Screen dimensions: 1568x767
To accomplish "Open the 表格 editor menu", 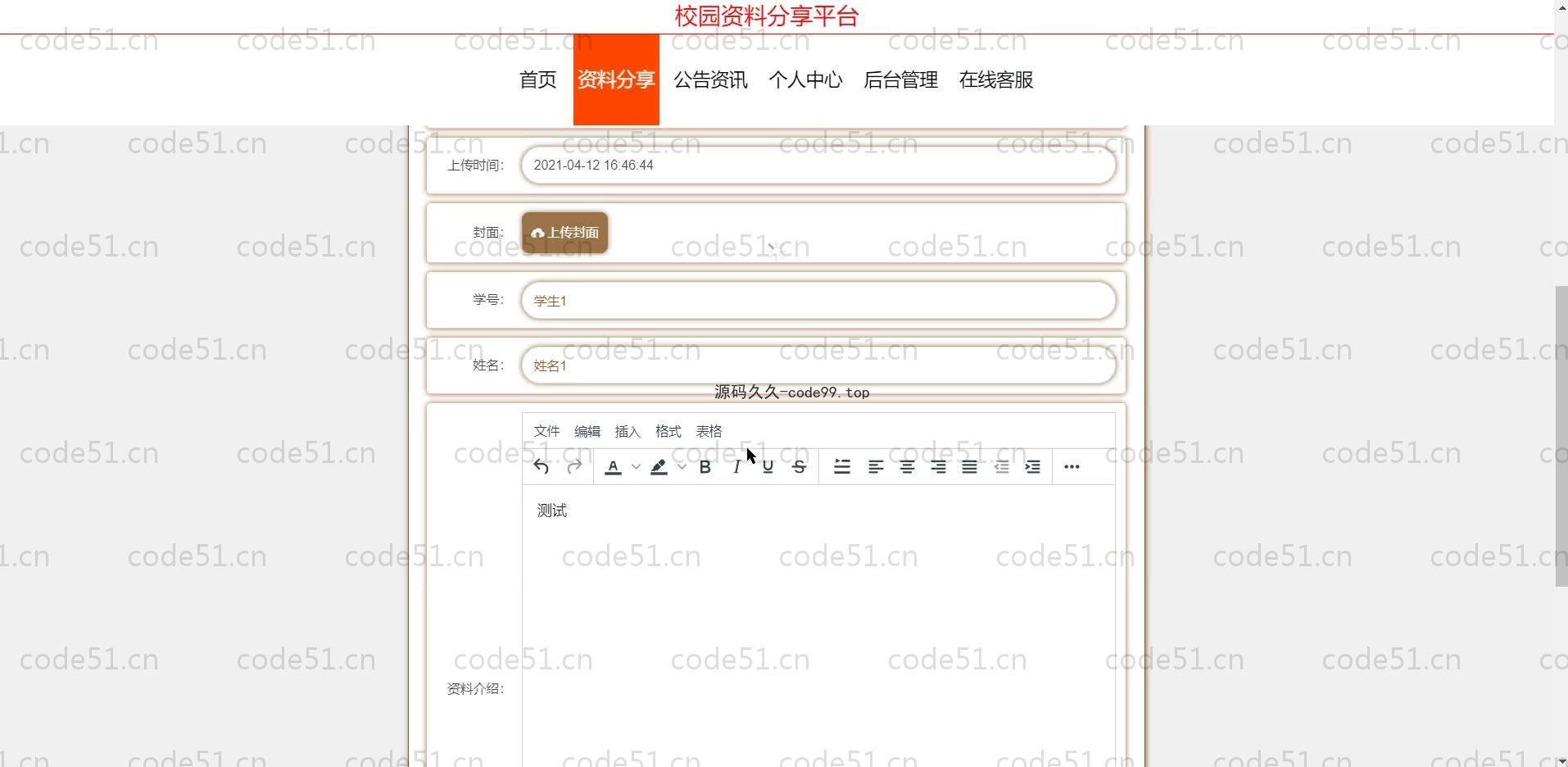I will point(709,431).
